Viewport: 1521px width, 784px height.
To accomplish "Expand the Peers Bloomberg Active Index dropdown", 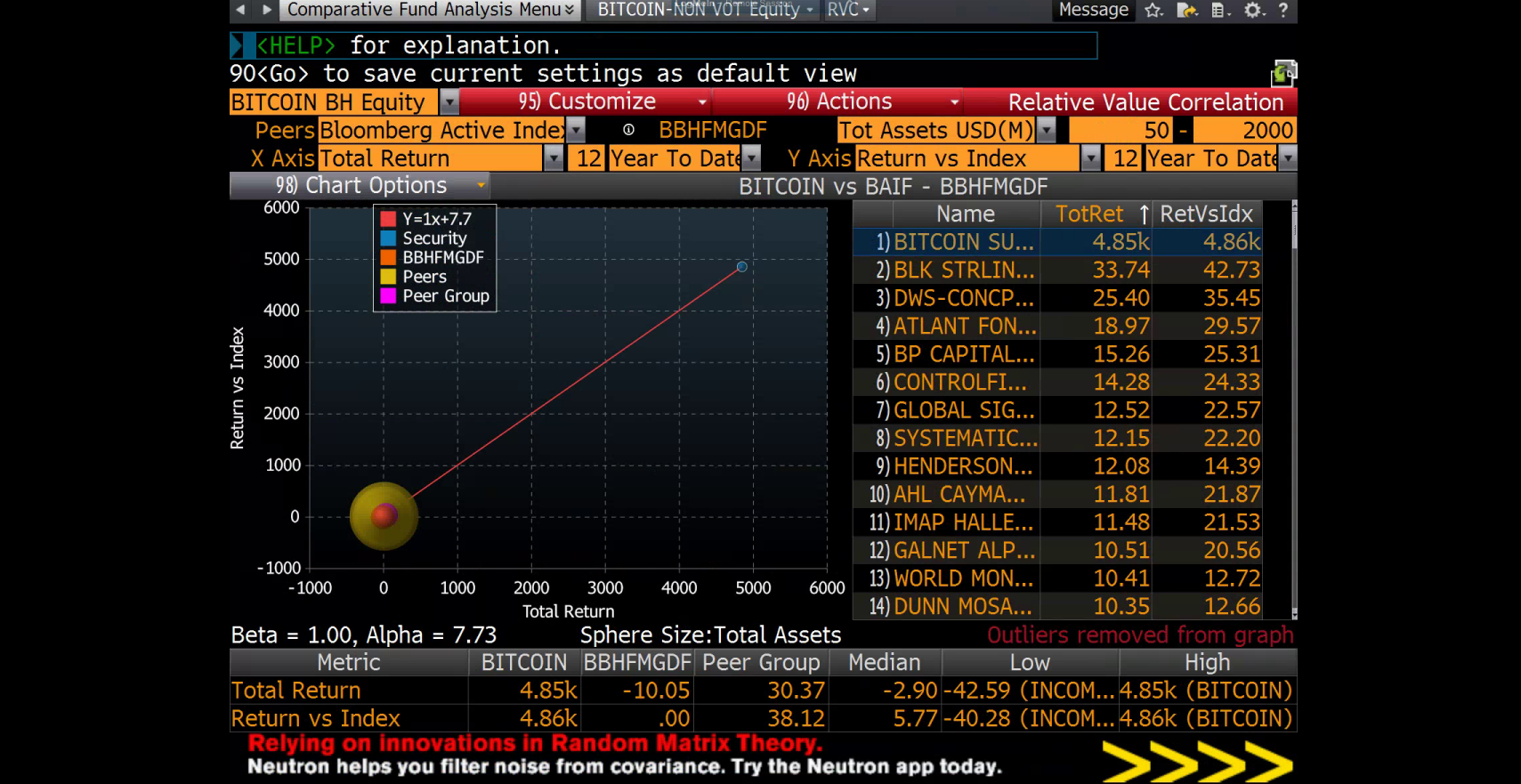I will click(x=576, y=131).
